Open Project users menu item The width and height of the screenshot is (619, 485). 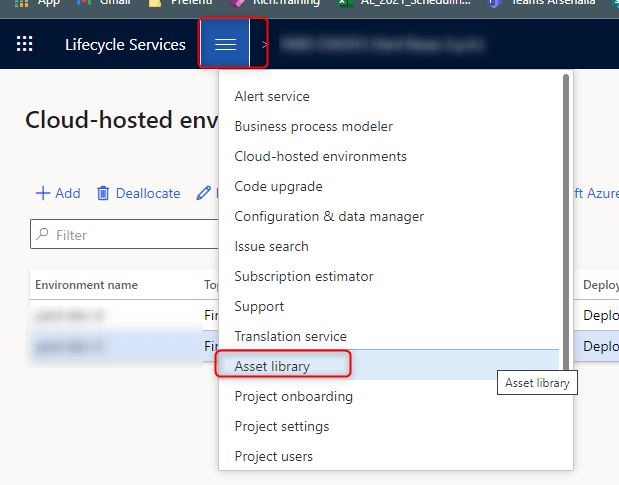click(x=273, y=457)
